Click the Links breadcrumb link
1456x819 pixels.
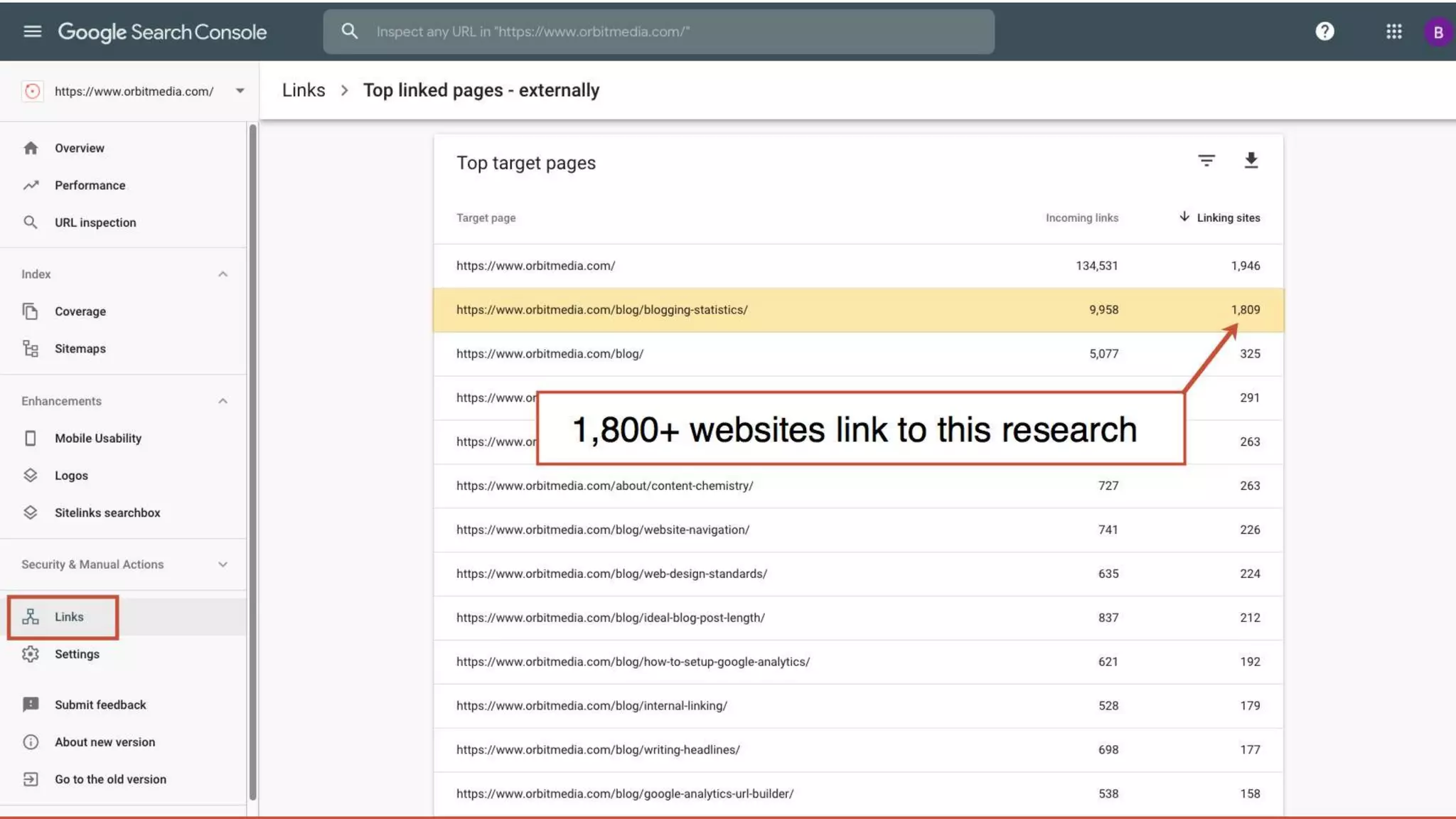[x=304, y=90]
